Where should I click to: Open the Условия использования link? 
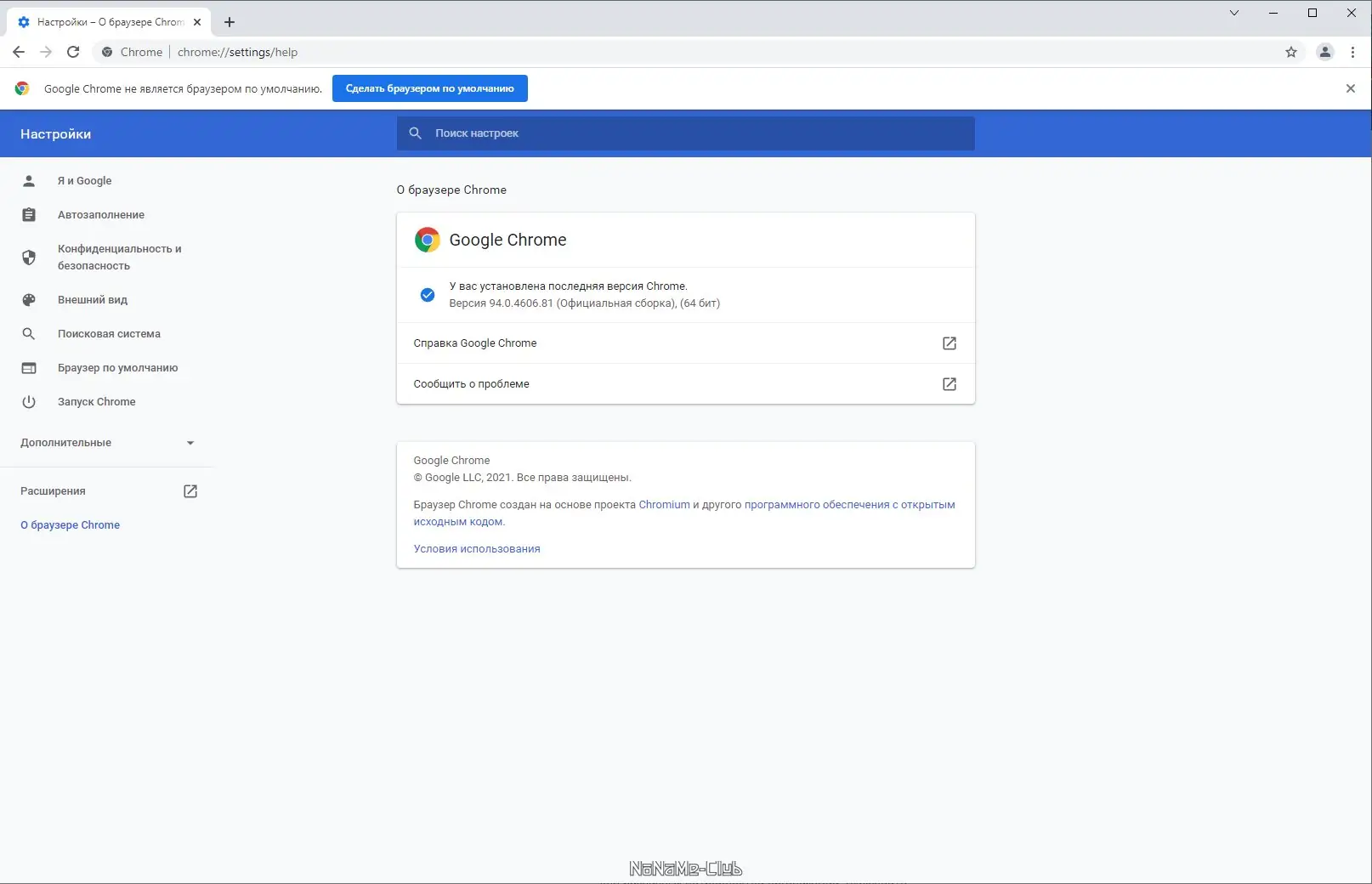[477, 549]
